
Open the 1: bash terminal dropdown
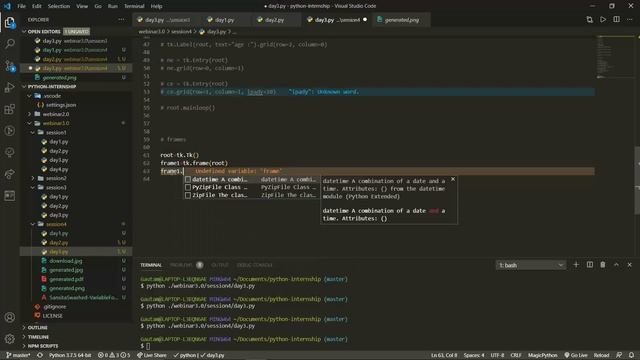tap(531, 265)
